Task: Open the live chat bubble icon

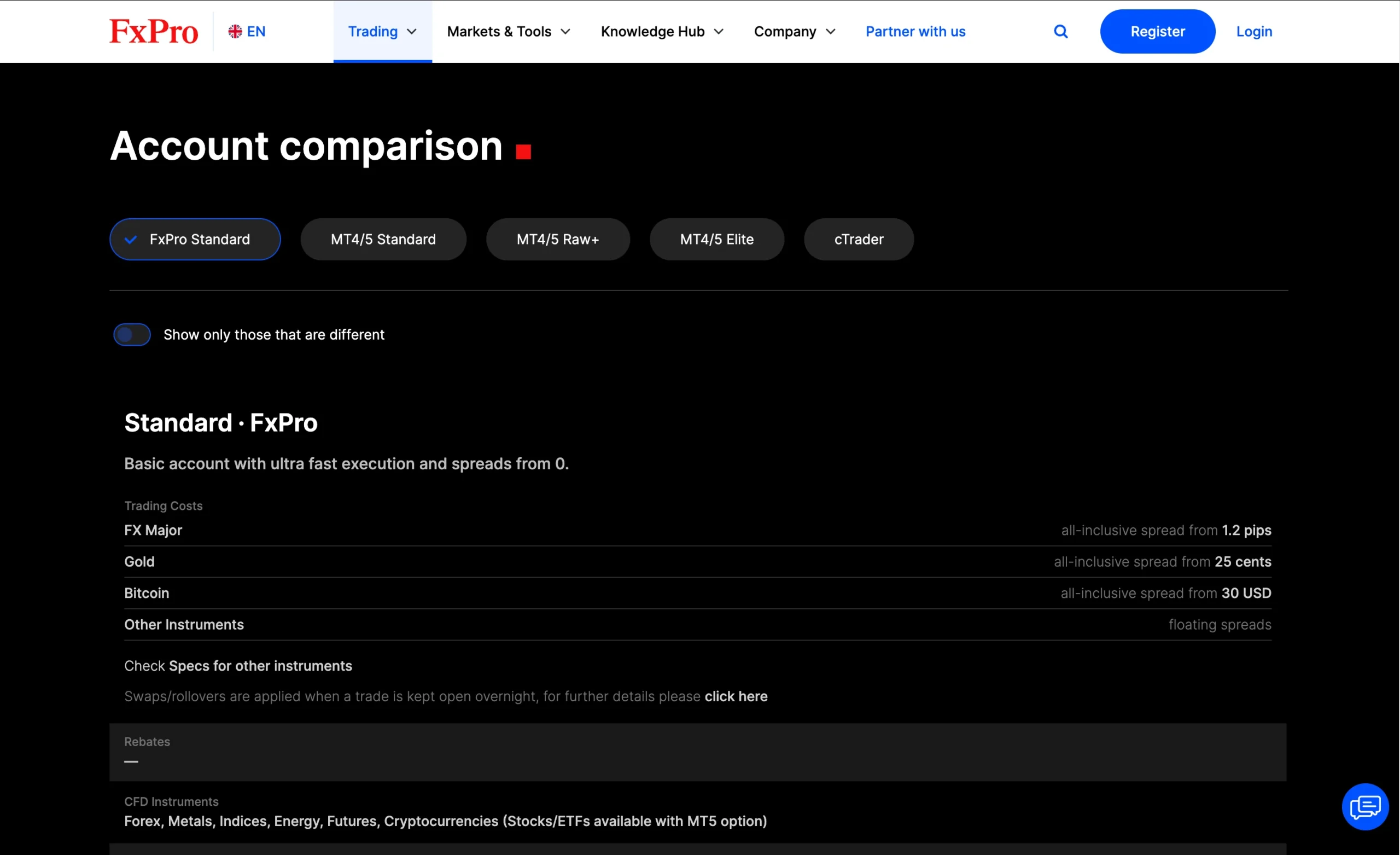Action: click(x=1365, y=806)
